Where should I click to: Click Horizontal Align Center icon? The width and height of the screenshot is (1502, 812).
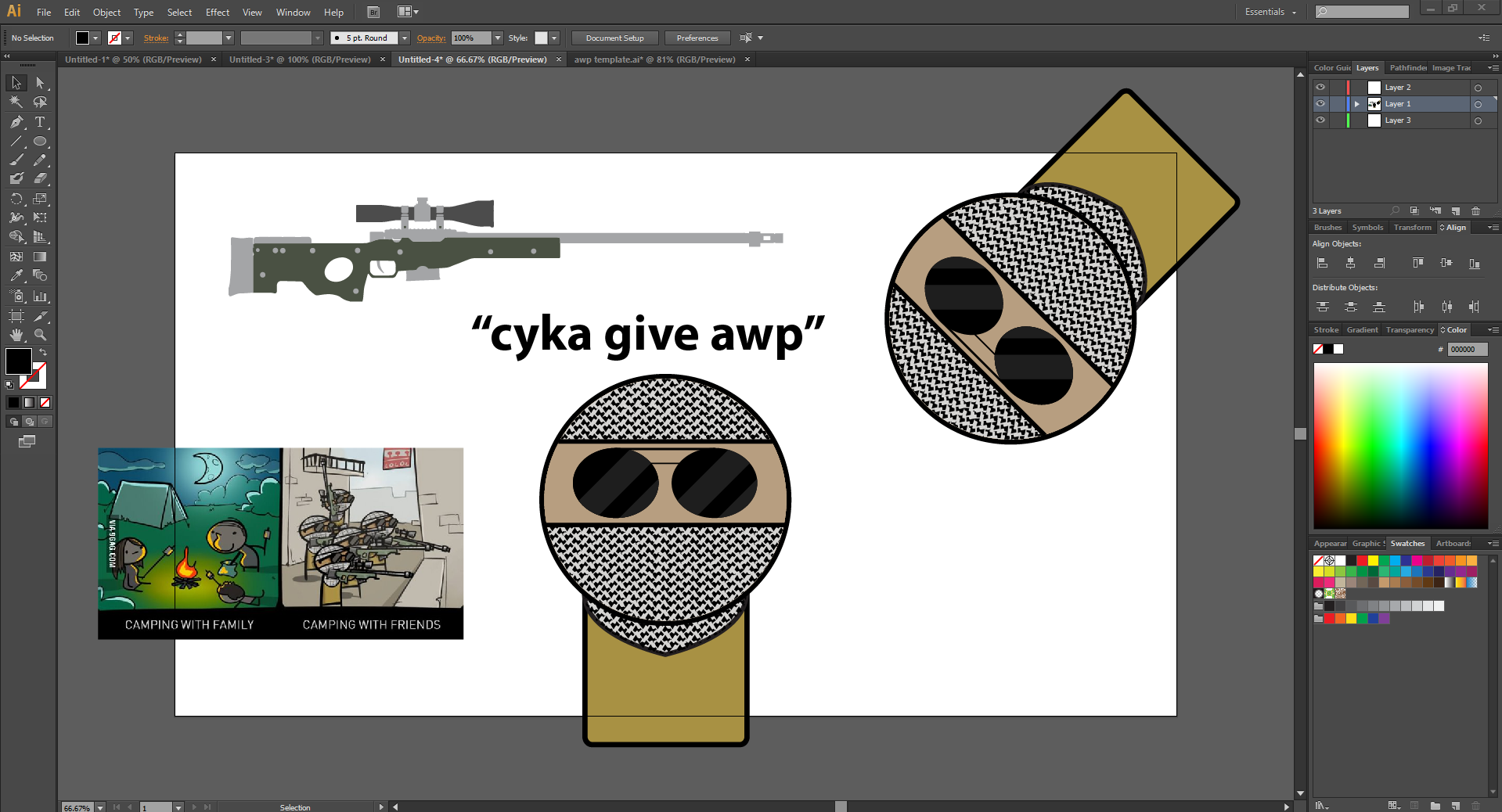(x=1351, y=264)
